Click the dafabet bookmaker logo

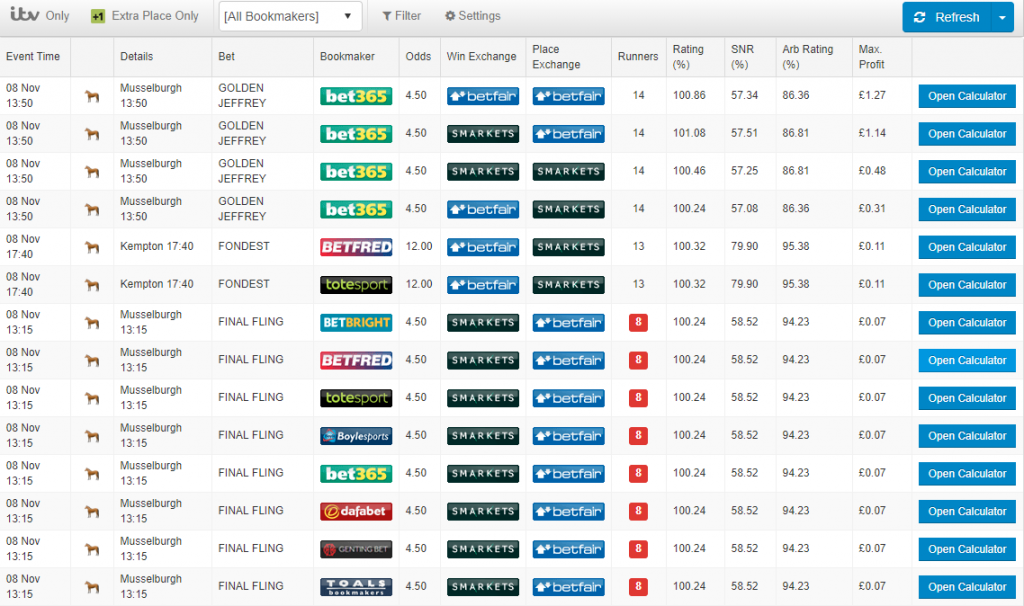(x=355, y=511)
